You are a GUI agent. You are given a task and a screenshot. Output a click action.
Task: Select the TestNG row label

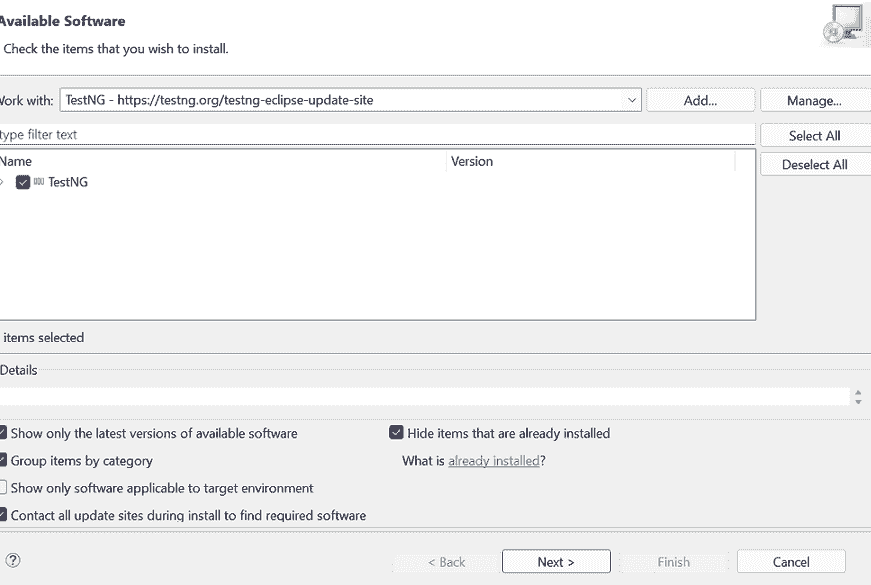tap(68, 182)
